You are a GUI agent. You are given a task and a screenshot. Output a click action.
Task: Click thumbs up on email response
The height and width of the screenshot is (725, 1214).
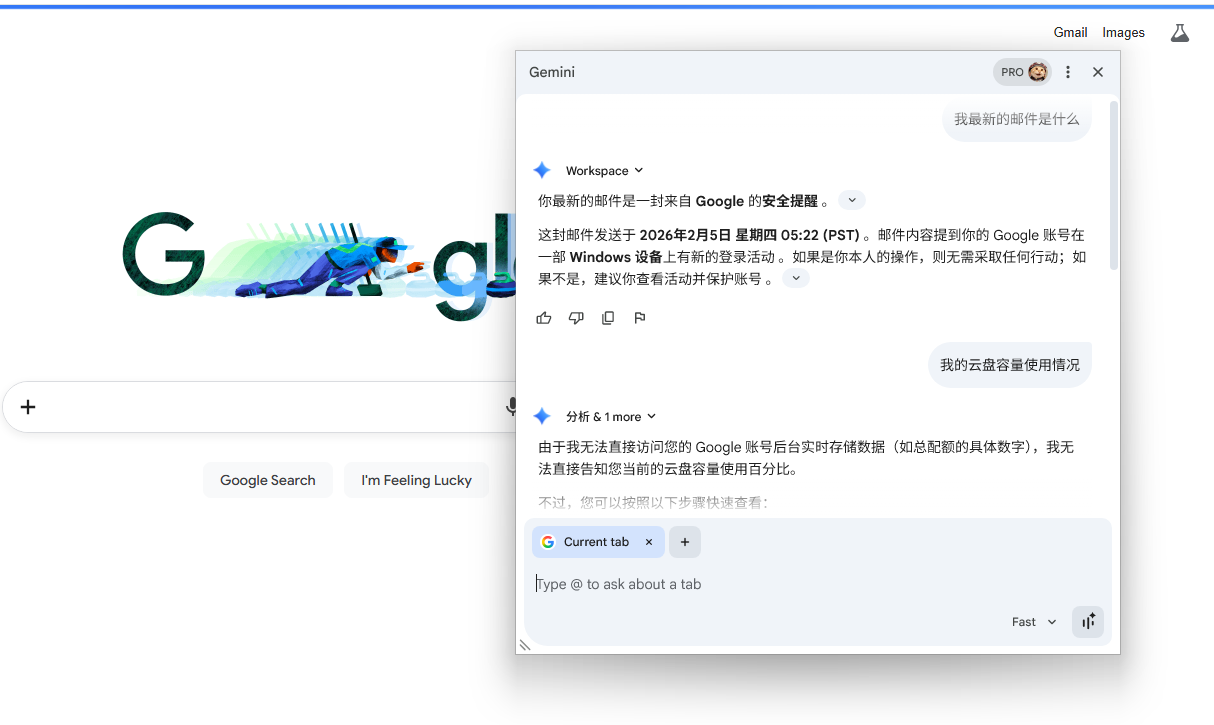point(544,318)
